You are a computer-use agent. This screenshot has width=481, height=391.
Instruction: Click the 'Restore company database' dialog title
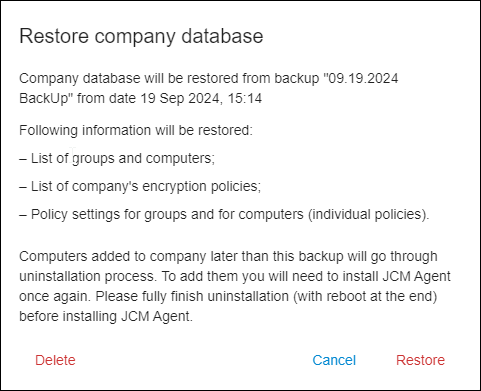click(x=141, y=36)
